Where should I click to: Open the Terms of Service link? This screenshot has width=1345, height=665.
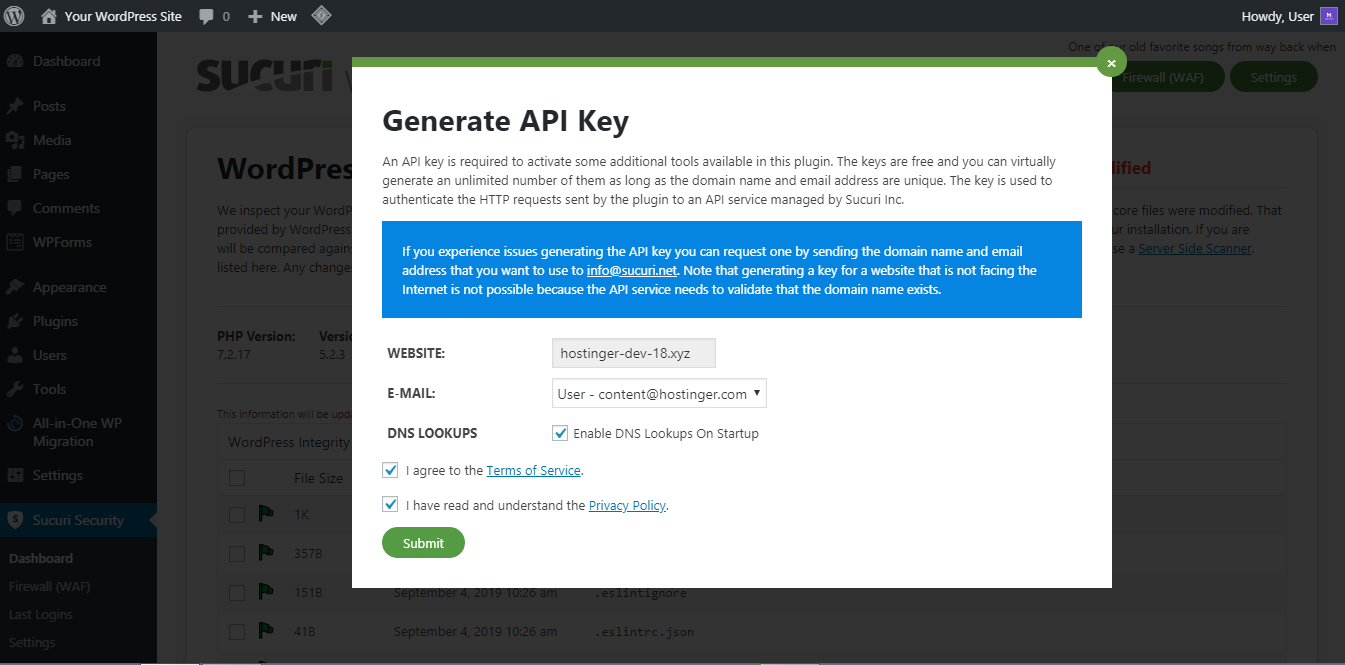click(x=533, y=470)
